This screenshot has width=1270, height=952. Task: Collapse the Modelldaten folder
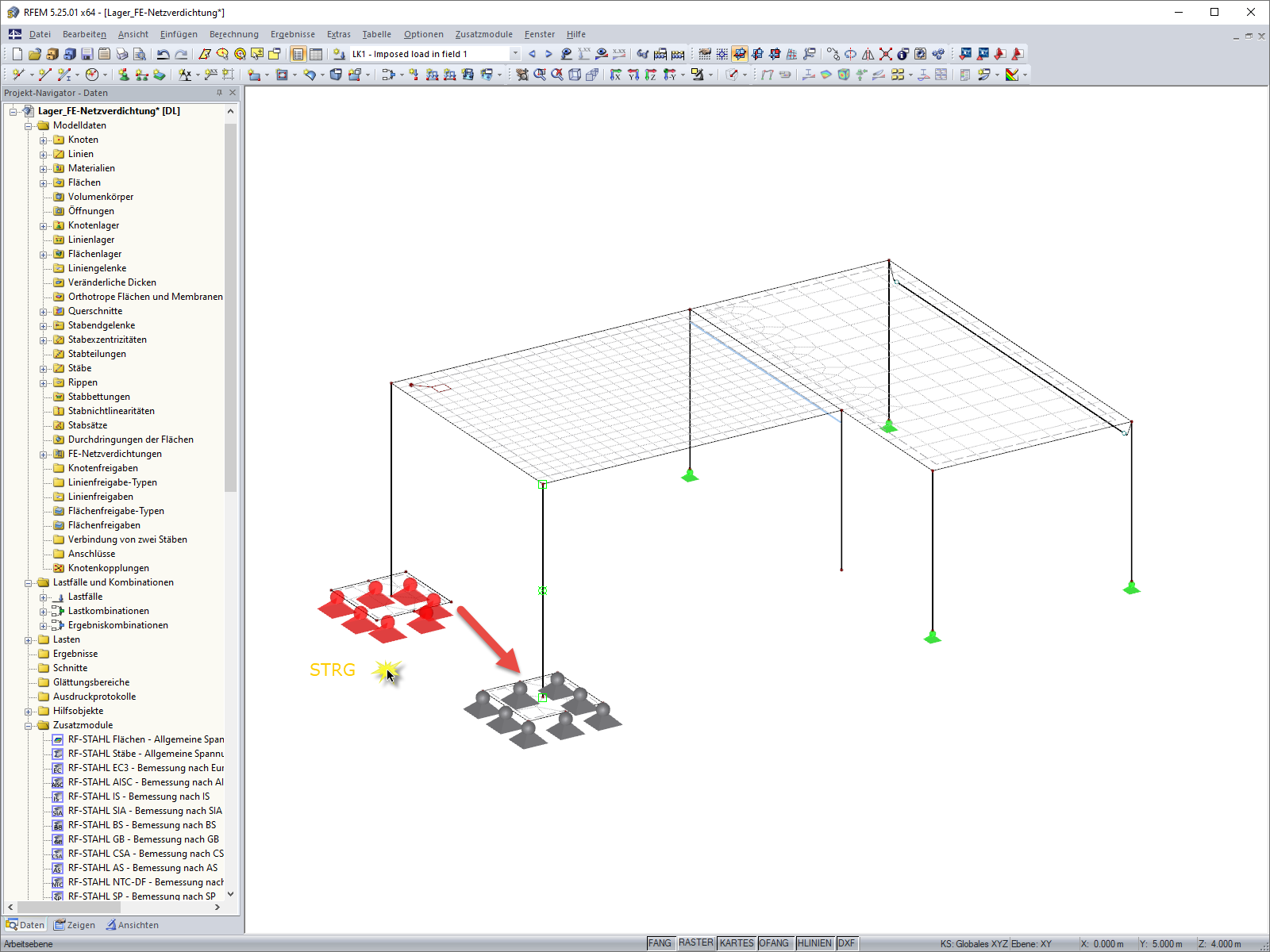pyautogui.click(x=29, y=126)
